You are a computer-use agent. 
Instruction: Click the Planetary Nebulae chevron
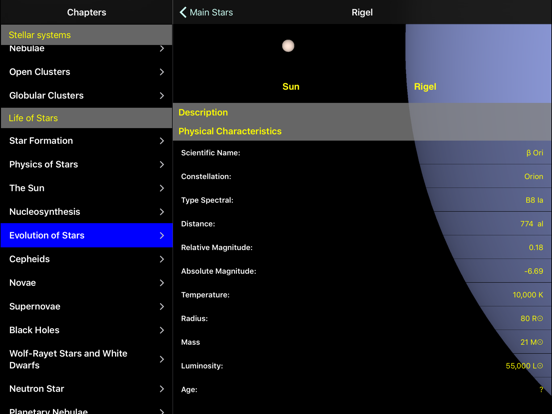[162, 410]
